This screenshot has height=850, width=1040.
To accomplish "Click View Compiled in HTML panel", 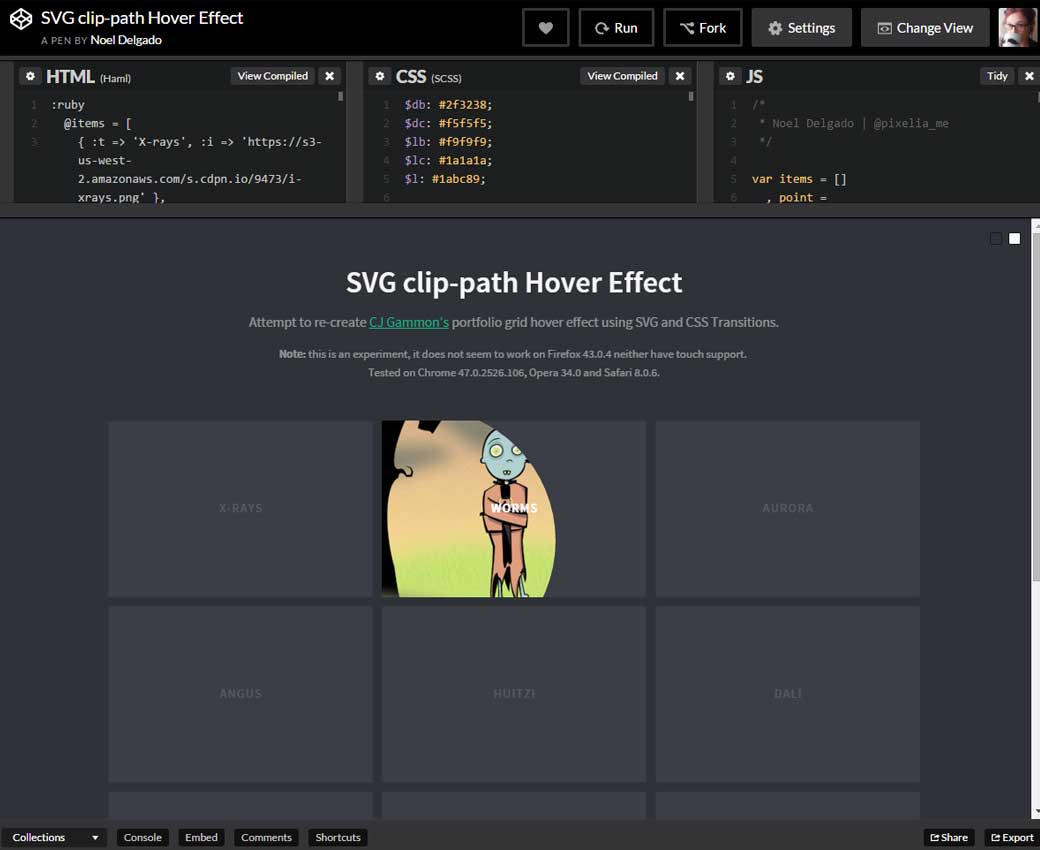I will pos(272,76).
